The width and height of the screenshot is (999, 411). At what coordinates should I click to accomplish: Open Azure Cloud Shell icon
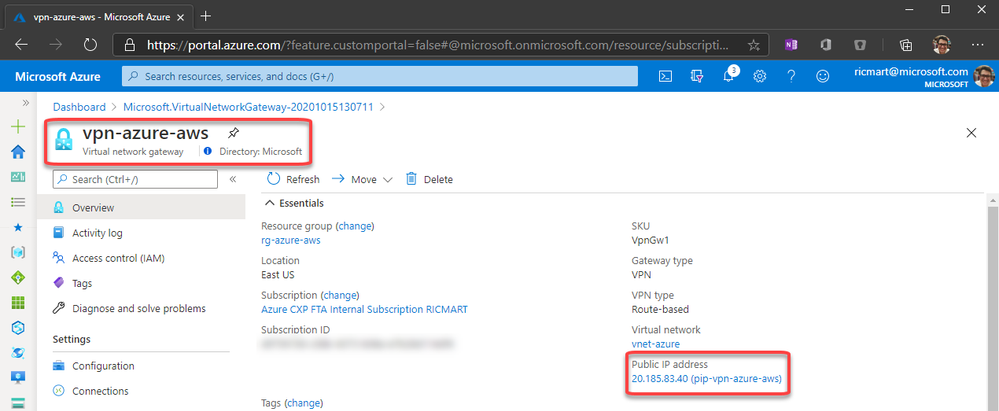[x=665, y=76]
